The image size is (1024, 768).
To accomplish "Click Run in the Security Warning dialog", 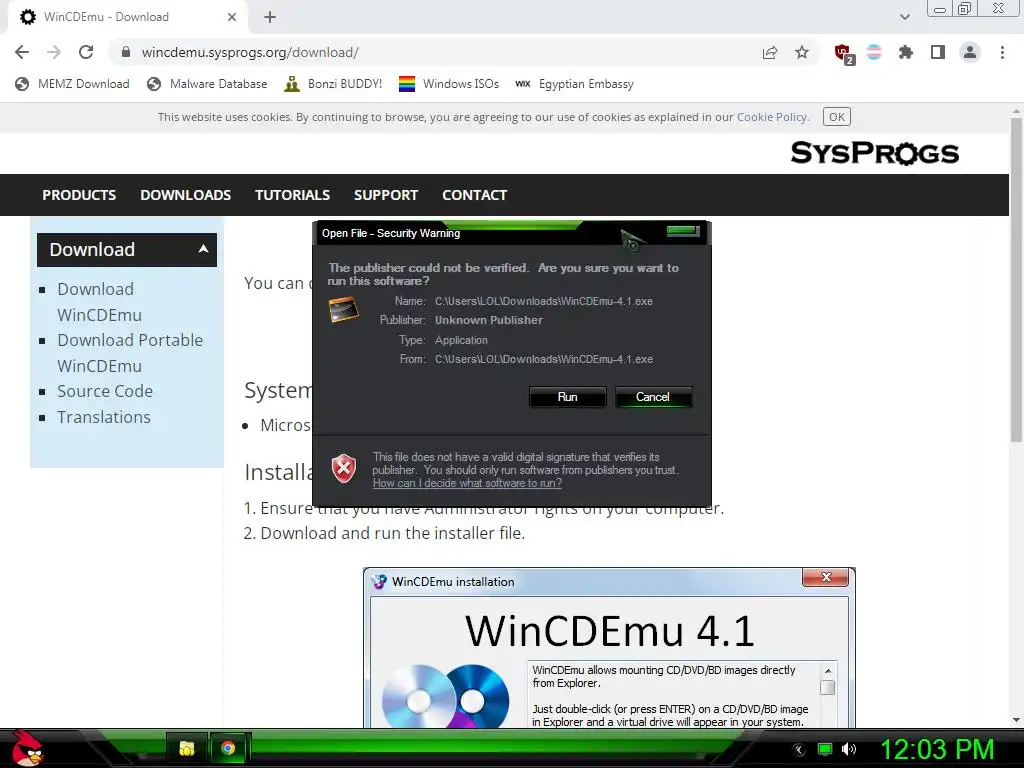I will 567,397.
